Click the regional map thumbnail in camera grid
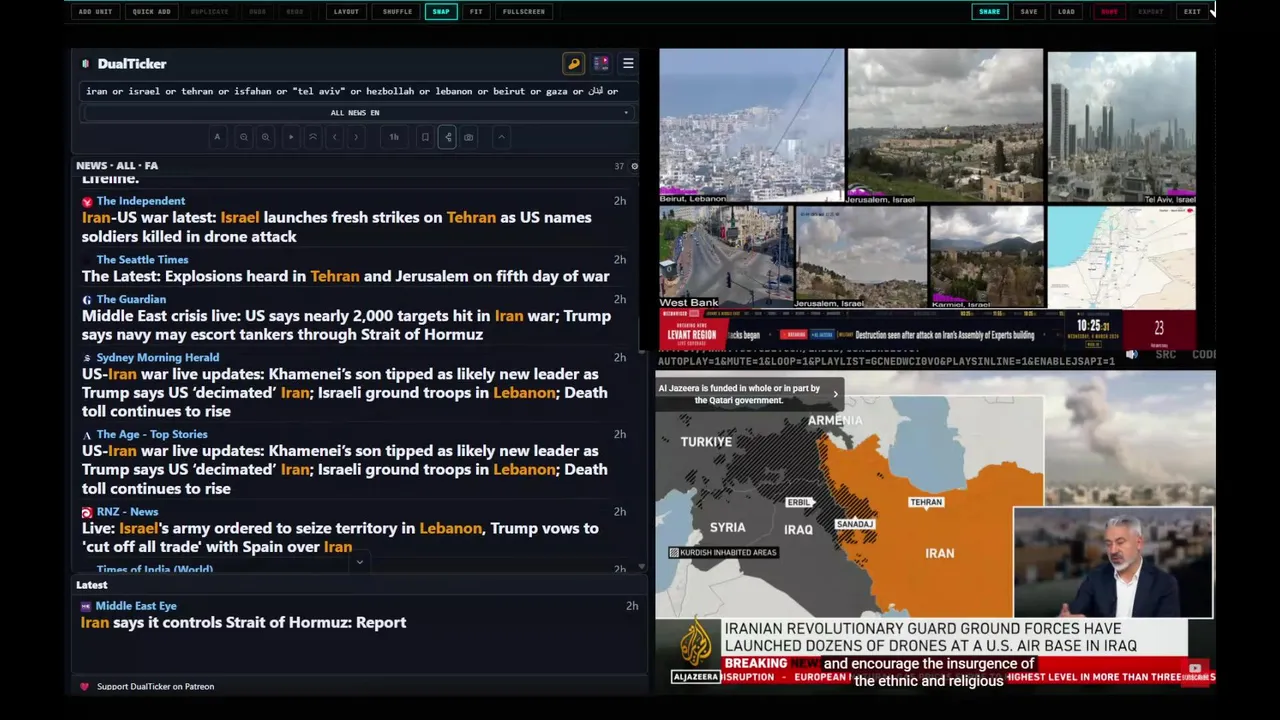This screenshot has width=1280, height=720. point(1121,258)
